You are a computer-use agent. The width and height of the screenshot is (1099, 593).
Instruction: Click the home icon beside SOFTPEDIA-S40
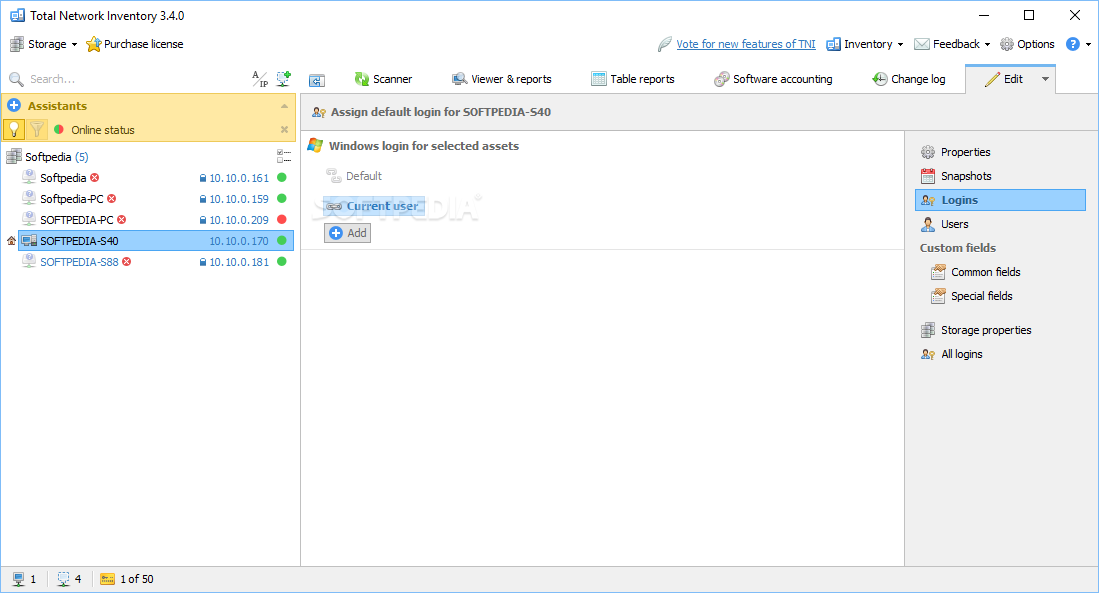click(11, 241)
